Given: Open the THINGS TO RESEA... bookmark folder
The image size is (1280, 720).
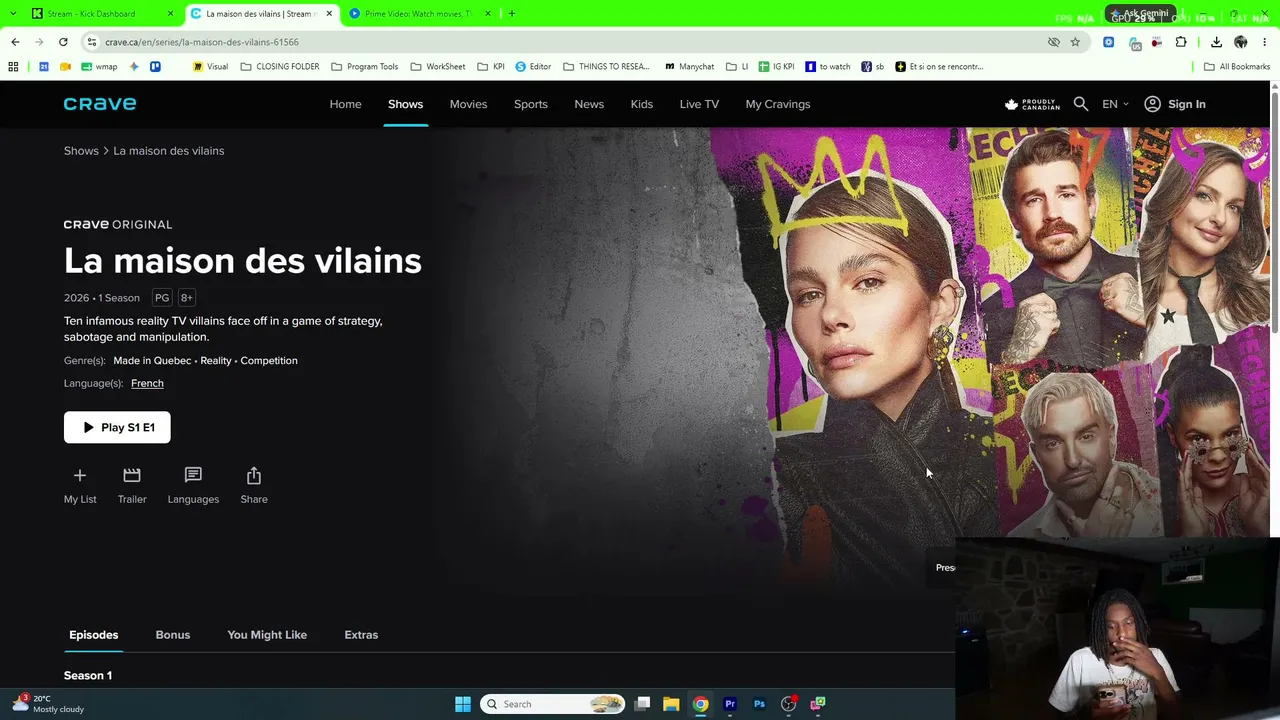Looking at the screenshot, I should 606,67.
